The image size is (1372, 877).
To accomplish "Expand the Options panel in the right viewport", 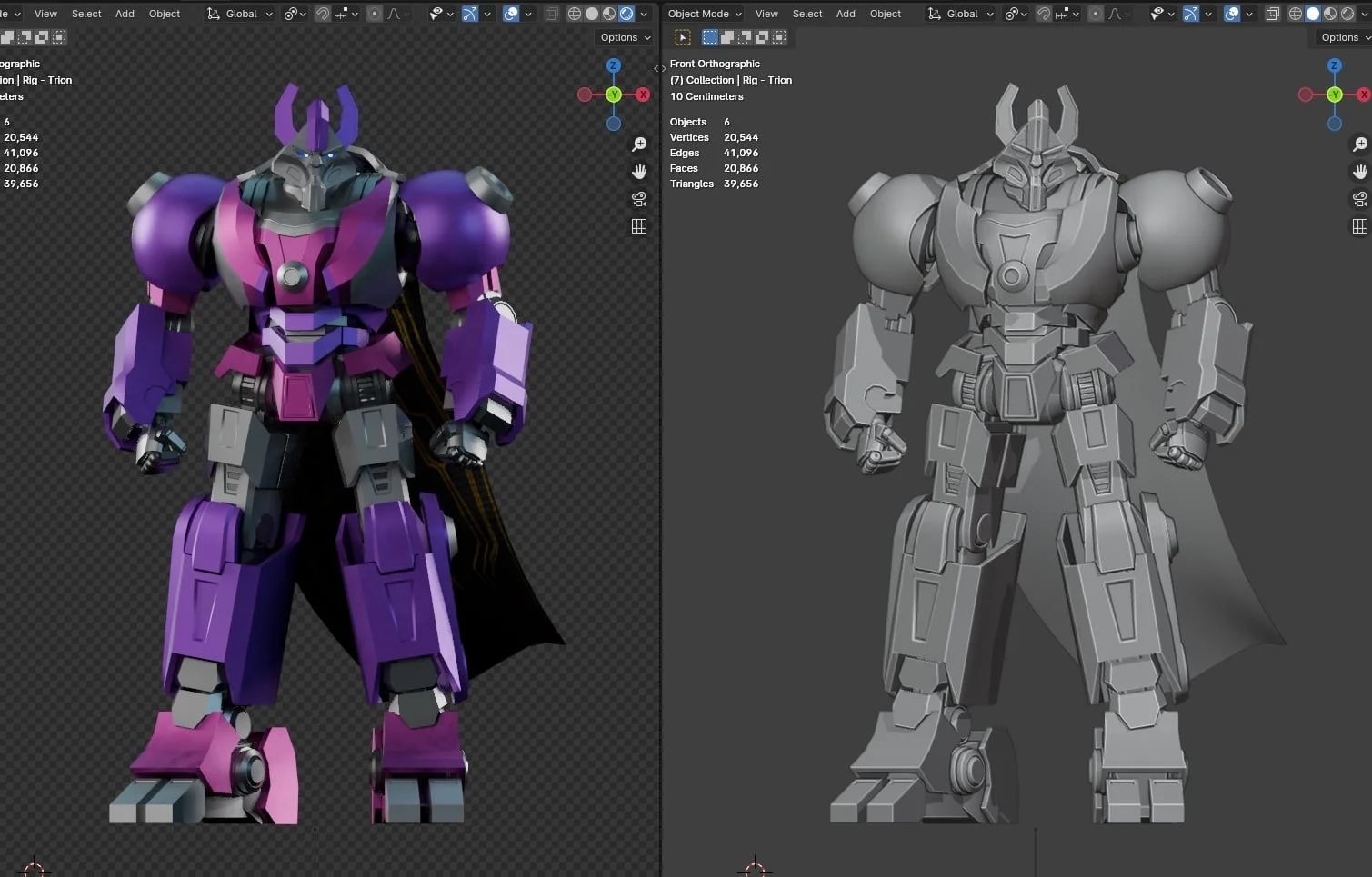I will pyautogui.click(x=1340, y=37).
